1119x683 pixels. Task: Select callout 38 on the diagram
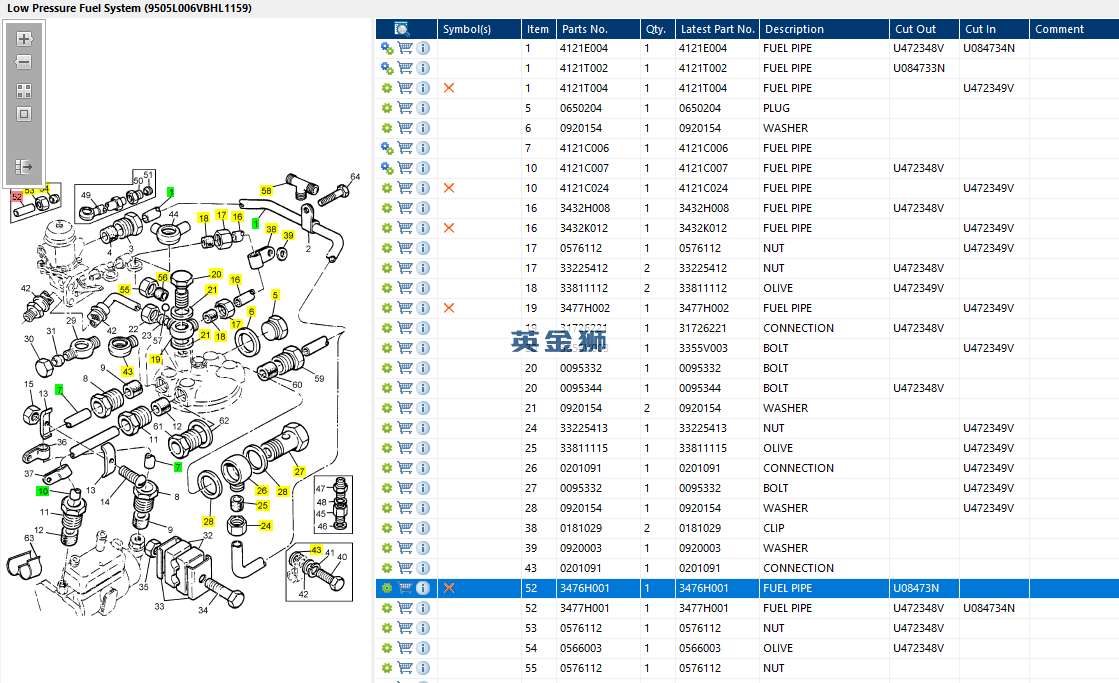[x=271, y=229]
